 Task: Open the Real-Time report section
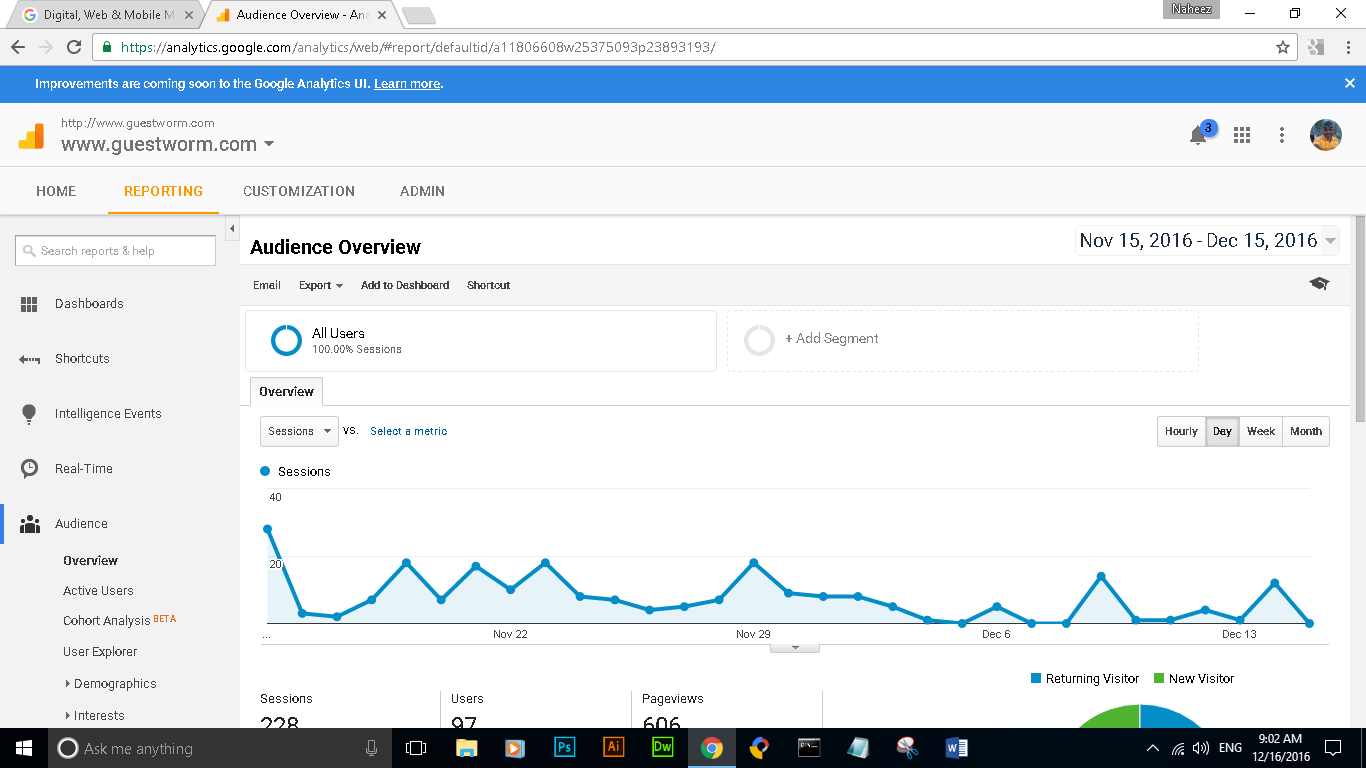86,468
